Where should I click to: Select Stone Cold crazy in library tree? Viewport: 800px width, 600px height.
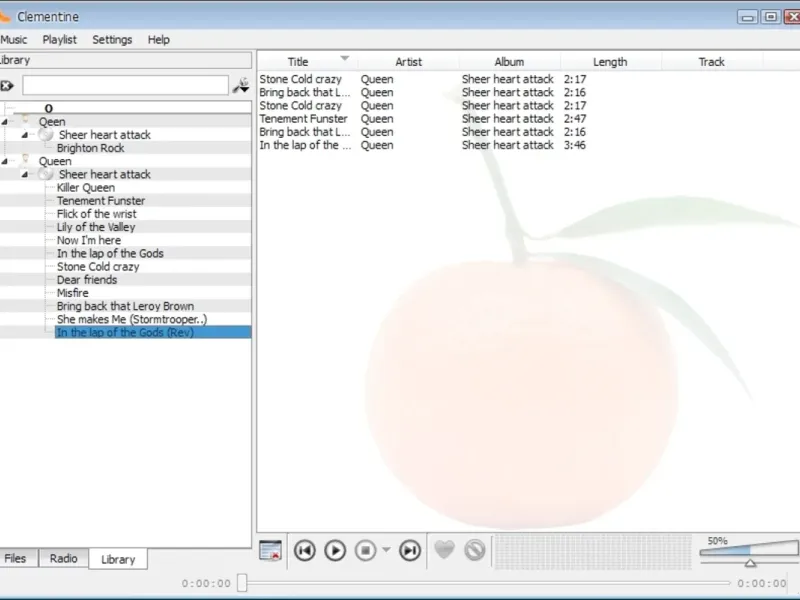pyautogui.click(x=98, y=267)
